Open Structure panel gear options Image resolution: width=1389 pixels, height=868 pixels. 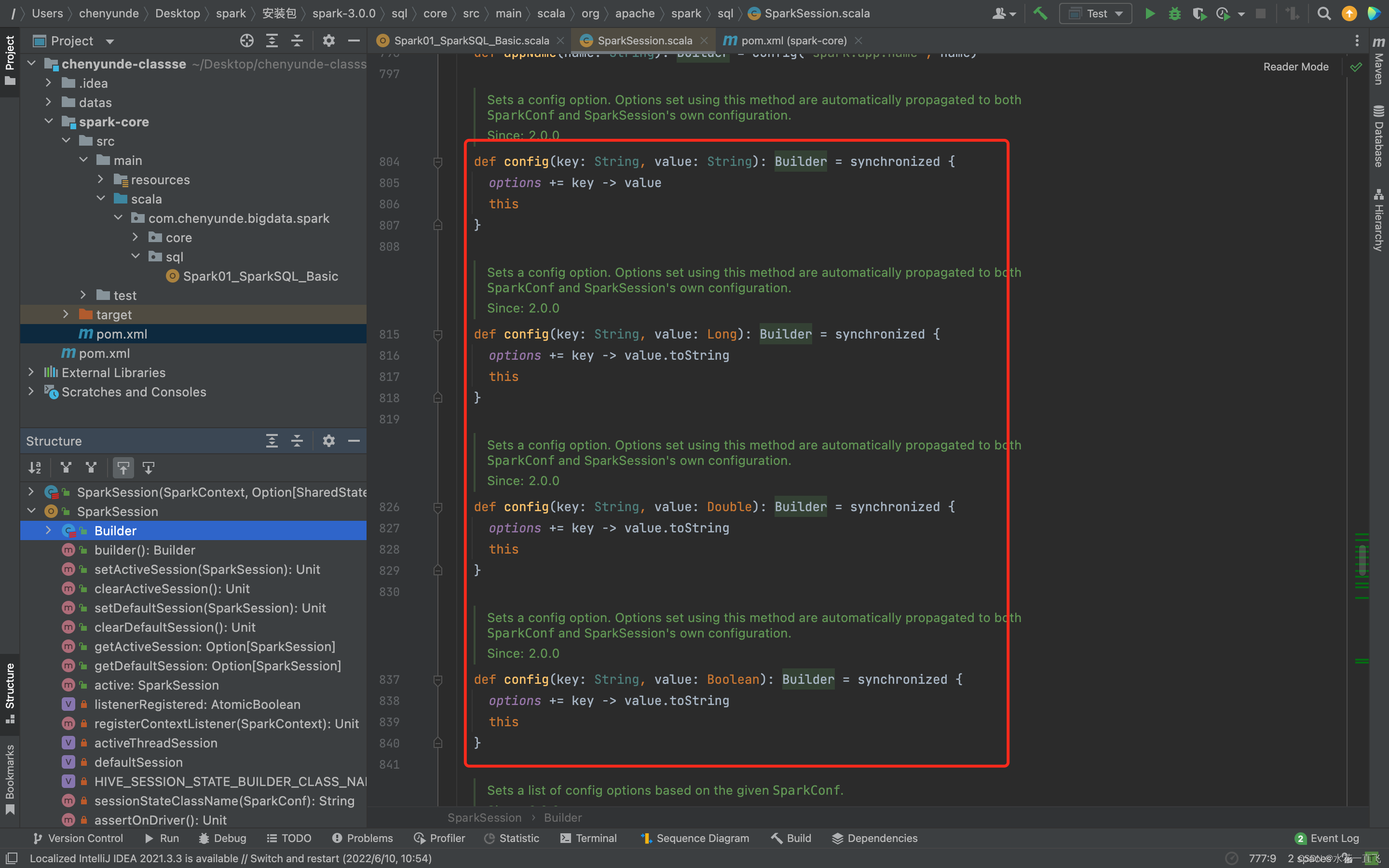coord(328,441)
